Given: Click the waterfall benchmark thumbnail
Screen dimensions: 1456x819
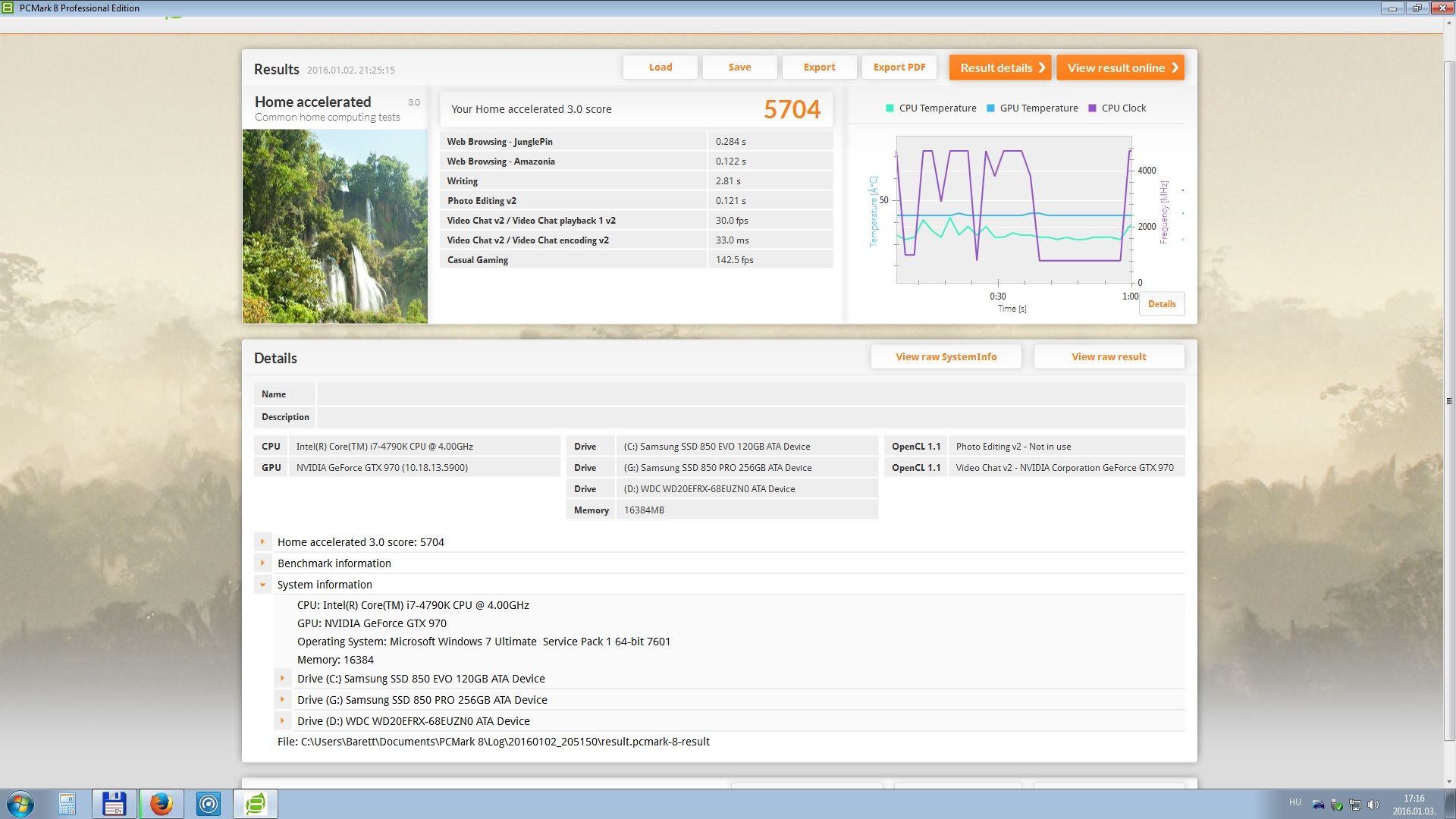Looking at the screenshot, I should coord(334,226).
